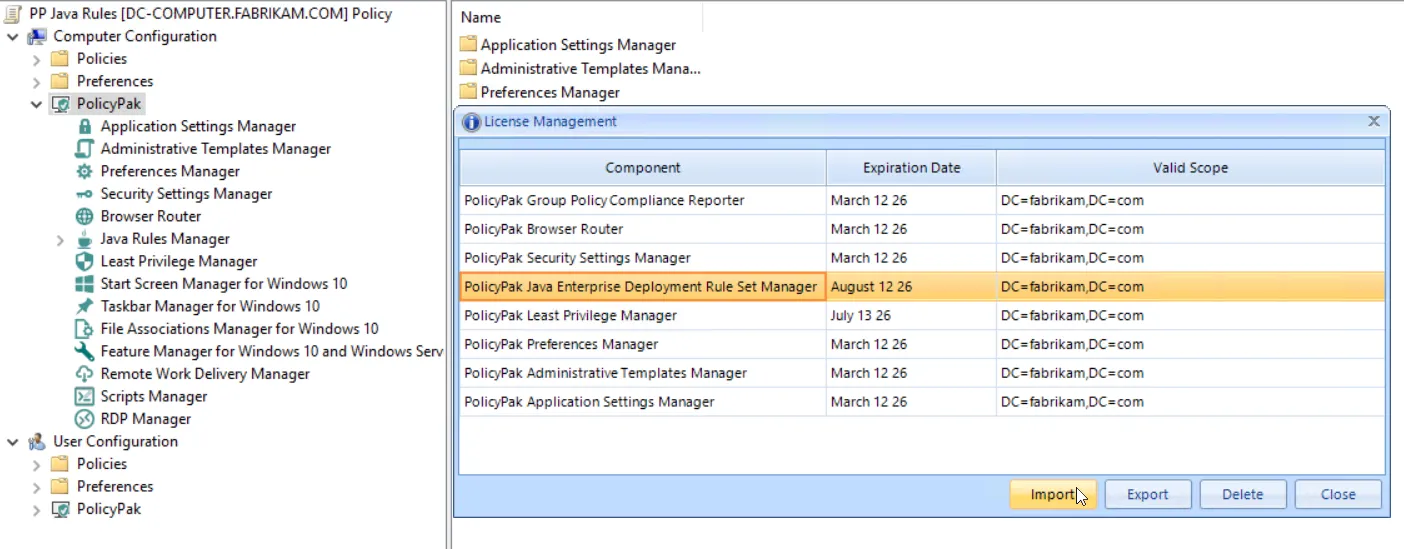This screenshot has width=1404, height=549.
Task: Sort by the Valid Scope column header
Action: click(x=1190, y=168)
